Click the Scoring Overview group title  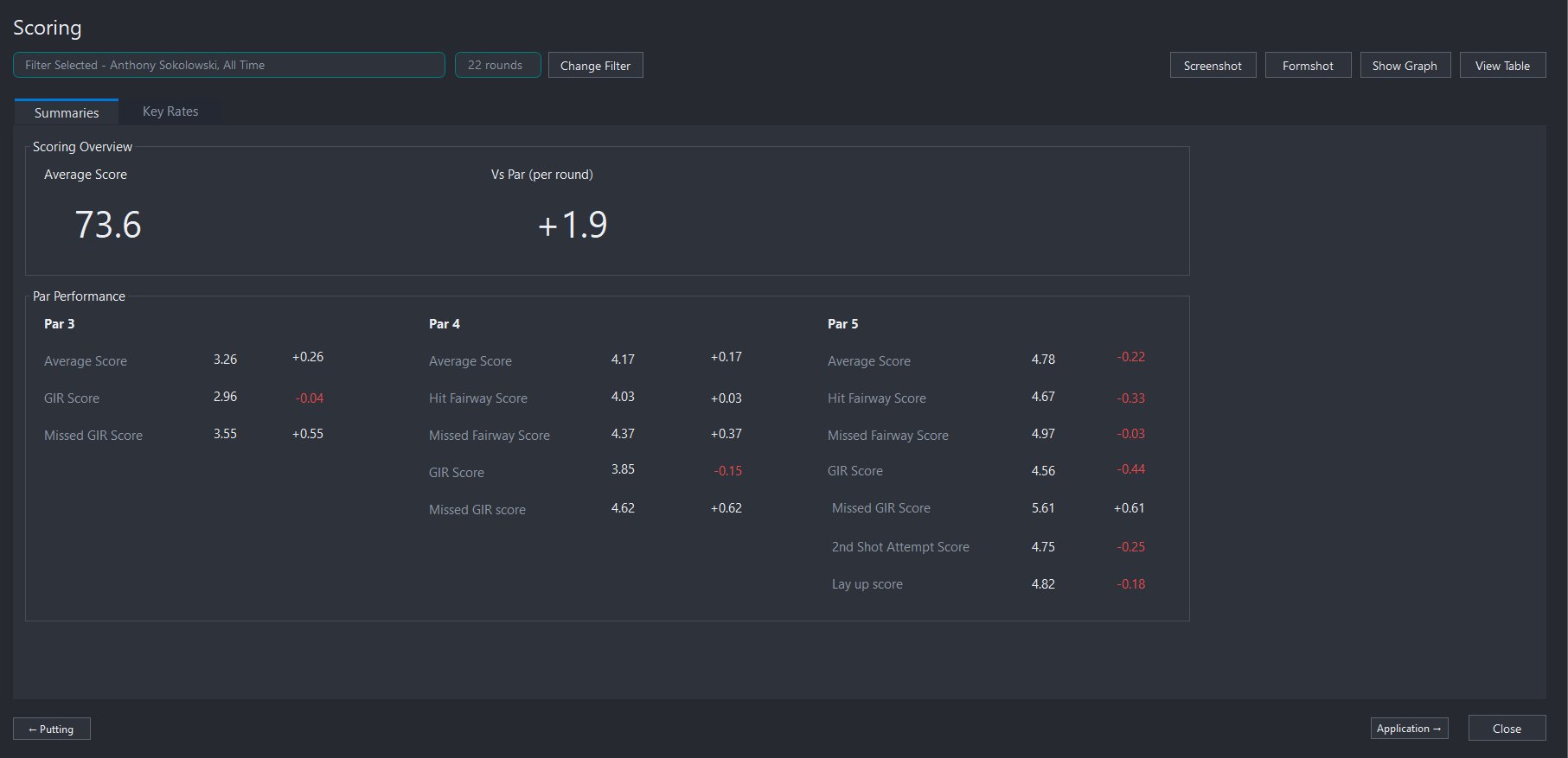pyautogui.click(x=82, y=147)
